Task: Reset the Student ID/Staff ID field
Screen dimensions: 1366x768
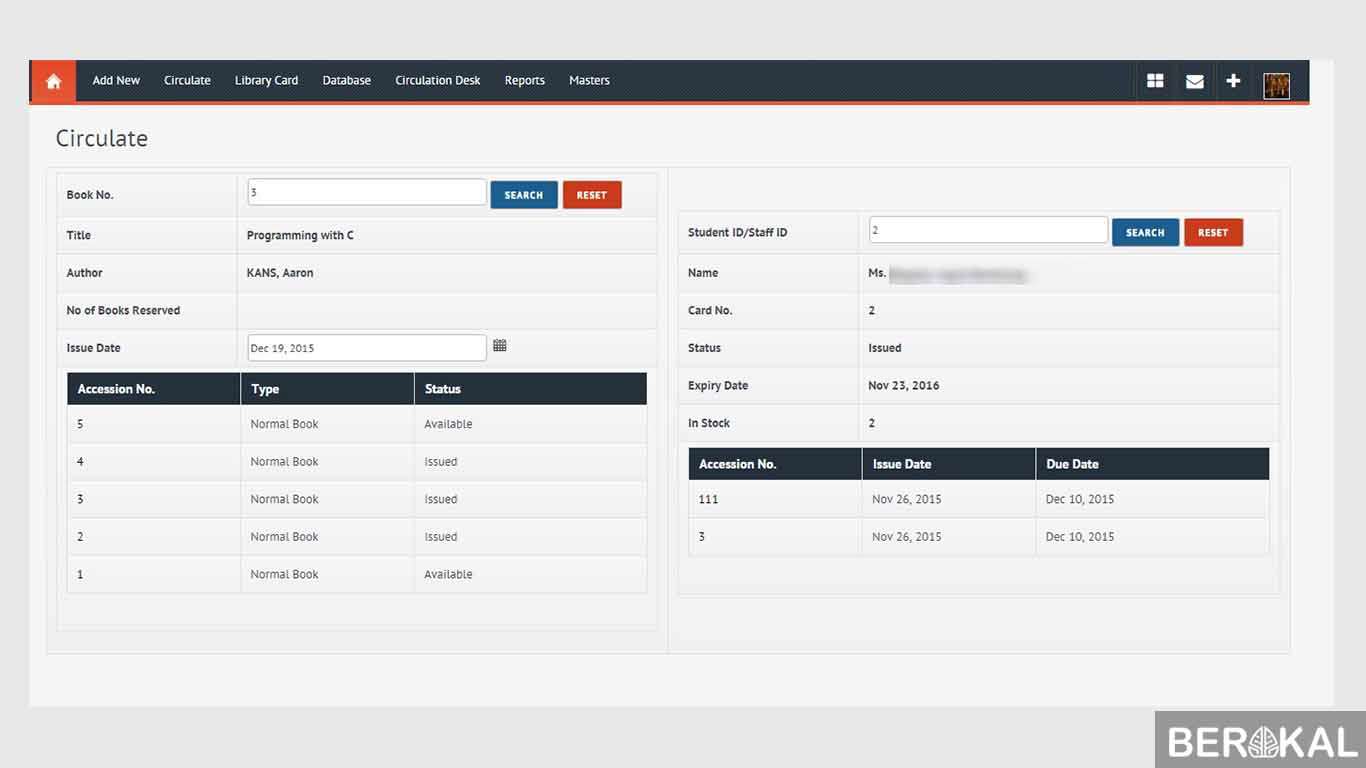Action: [x=1213, y=233]
